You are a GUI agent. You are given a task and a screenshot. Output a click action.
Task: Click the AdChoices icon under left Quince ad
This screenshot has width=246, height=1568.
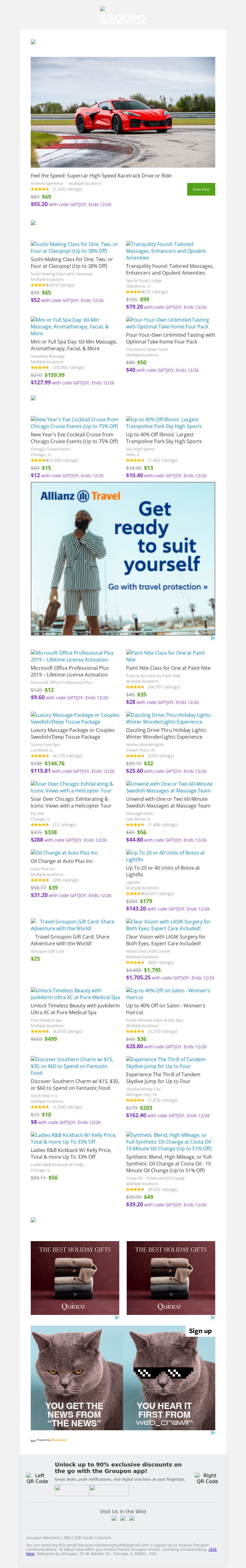click(117, 1317)
